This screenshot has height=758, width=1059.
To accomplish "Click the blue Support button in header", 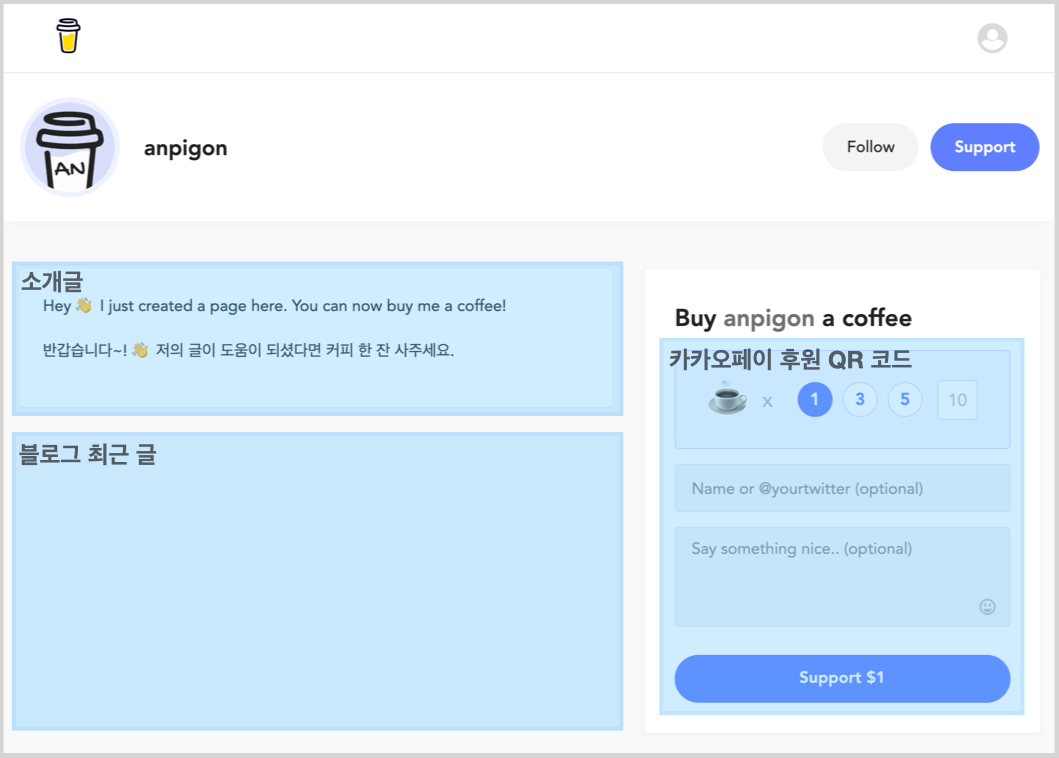I will click(984, 147).
